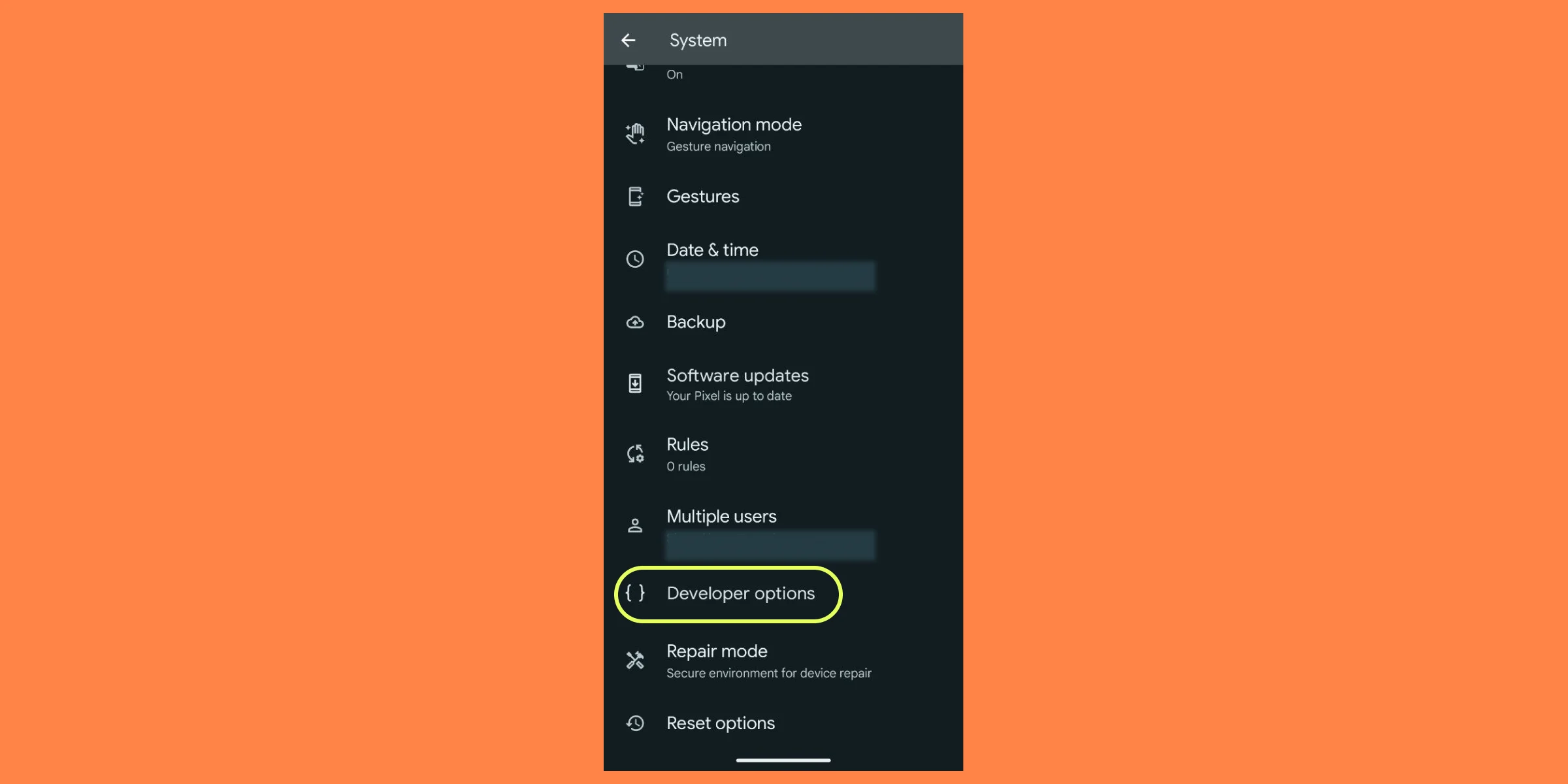Open Backup settings
Screen dimensions: 1568x784
pos(695,322)
